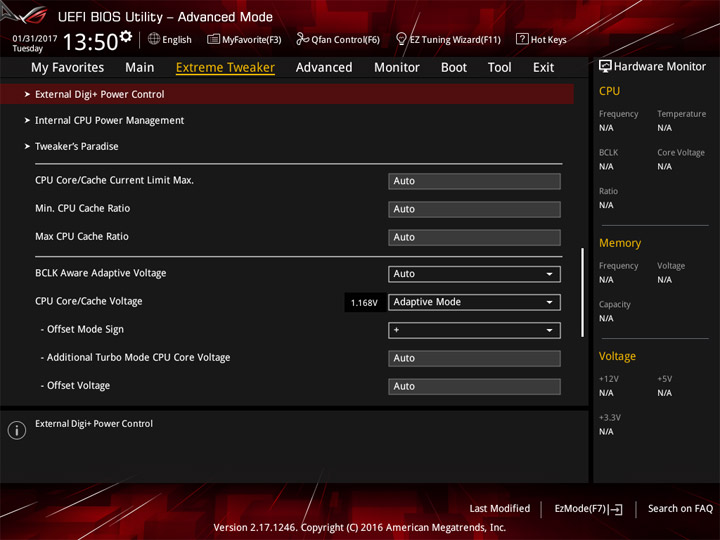The image size is (720, 540).
Task: Open CPU Core/Cache Voltage mode dropdown
Action: coord(474,302)
